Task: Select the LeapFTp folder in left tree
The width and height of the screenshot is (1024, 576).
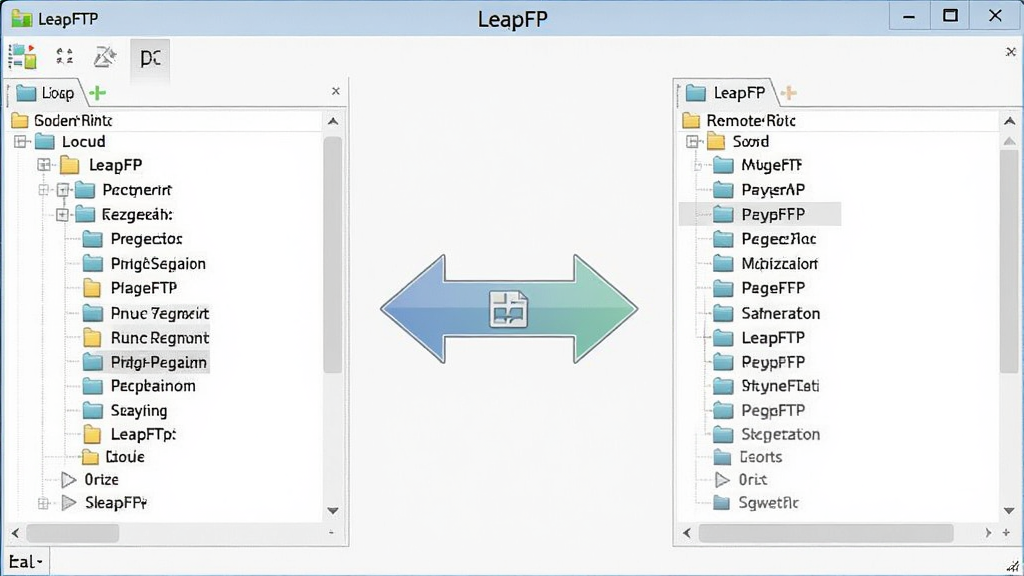Action: (x=129, y=434)
